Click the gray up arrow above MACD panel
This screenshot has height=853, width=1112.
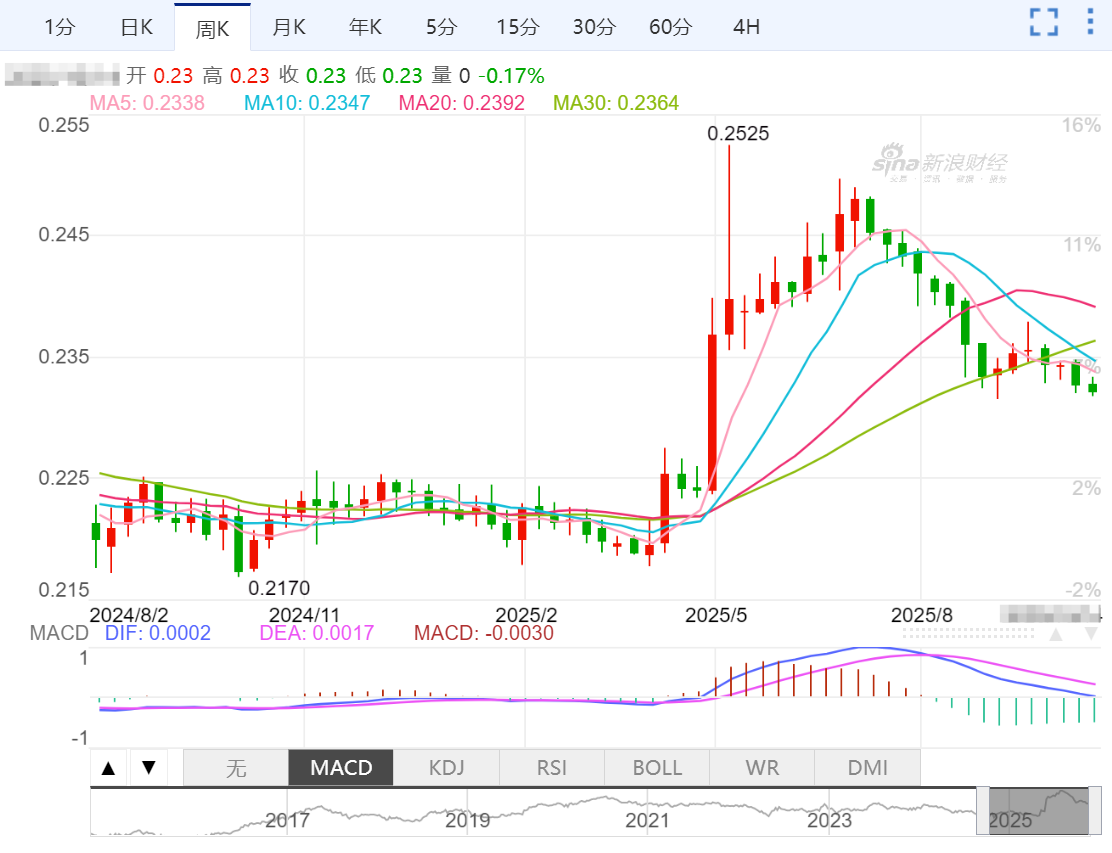(x=1056, y=634)
